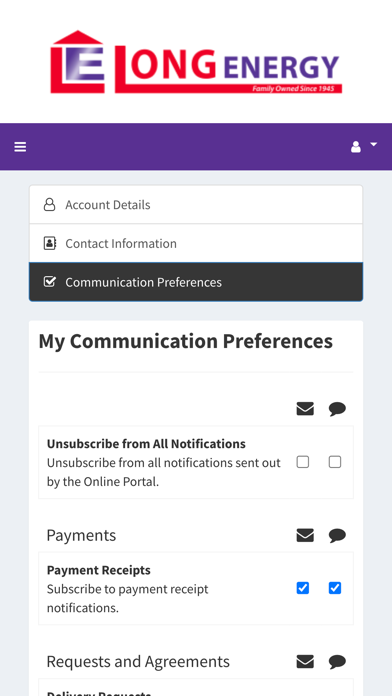
Task: Uncheck text message Payment Receipts notifications
Action: (335, 588)
